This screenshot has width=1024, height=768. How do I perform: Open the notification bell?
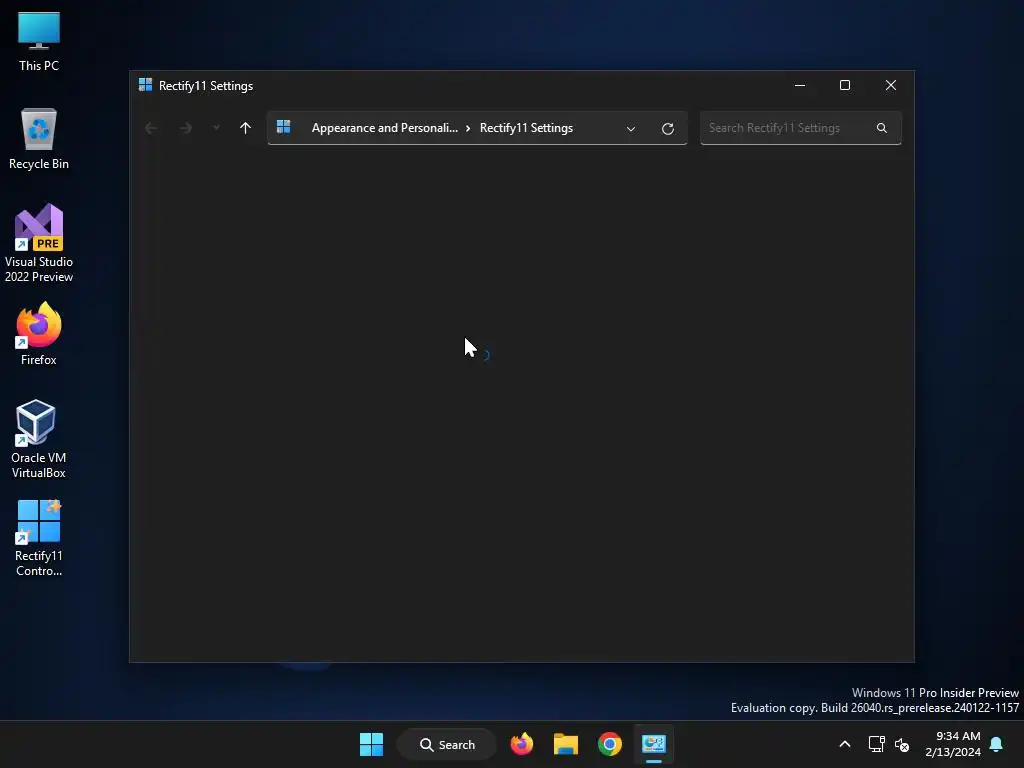[996, 744]
